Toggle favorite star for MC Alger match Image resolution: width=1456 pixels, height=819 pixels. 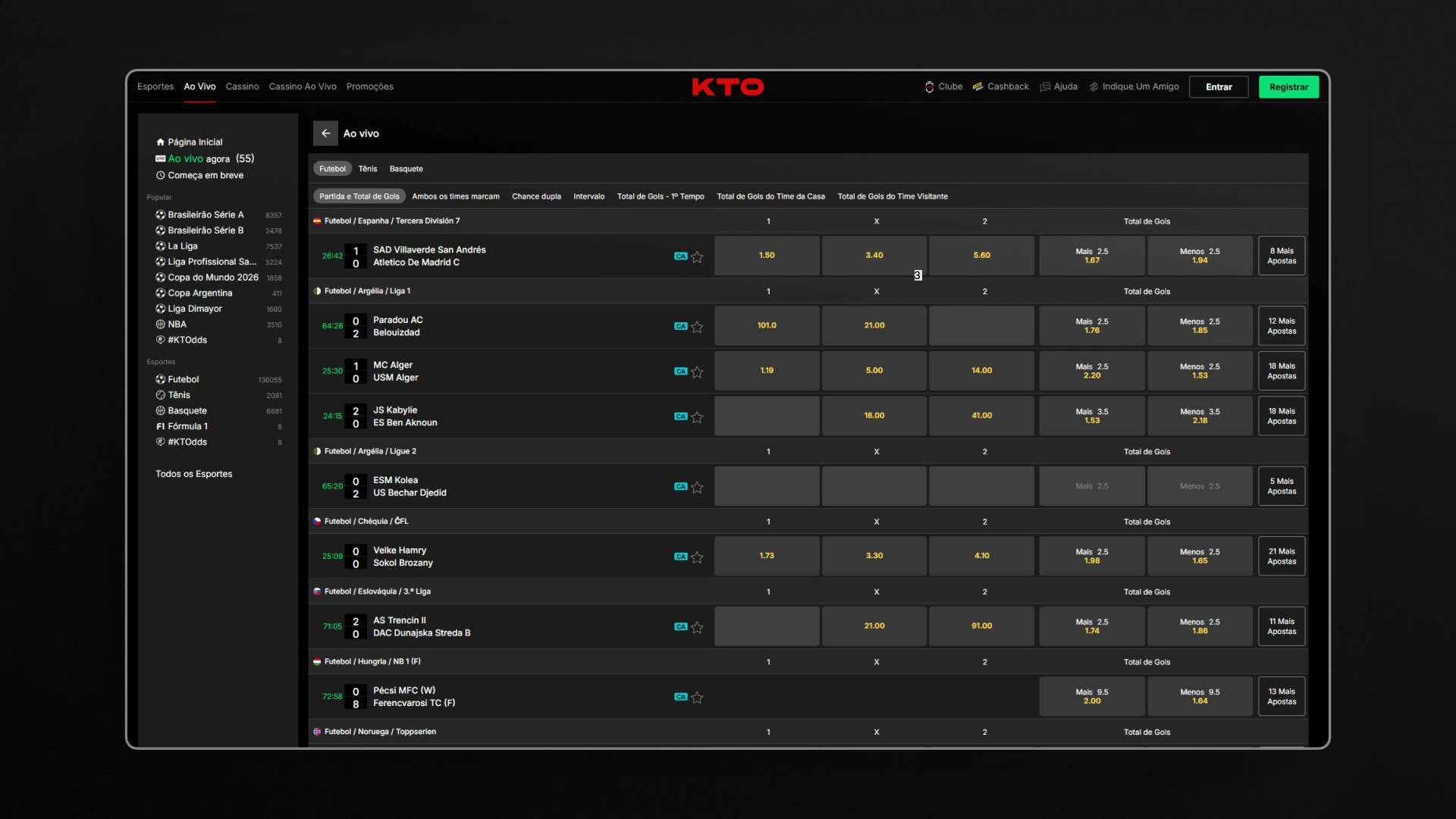click(697, 372)
